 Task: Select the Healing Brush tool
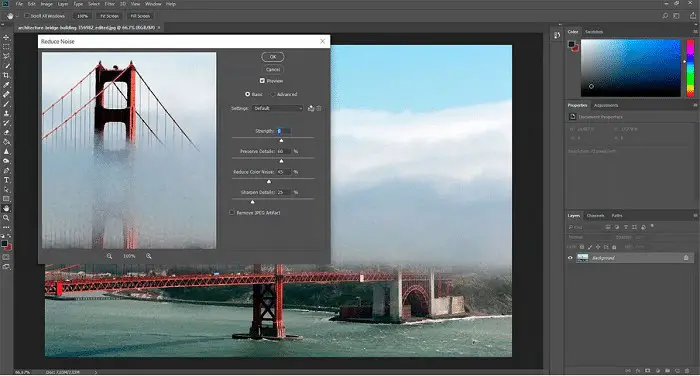coord(6,94)
